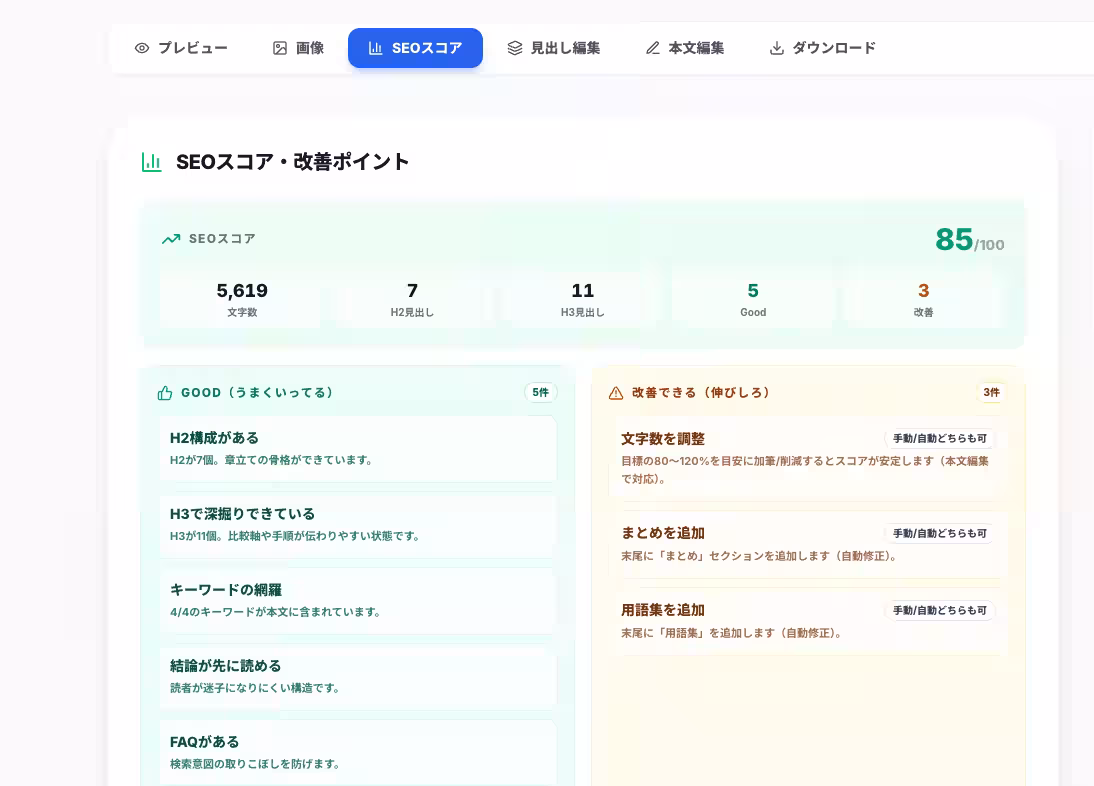This screenshot has width=1094, height=786.
Task: Click the layers icon on 見出し編集
Action: pos(516,47)
